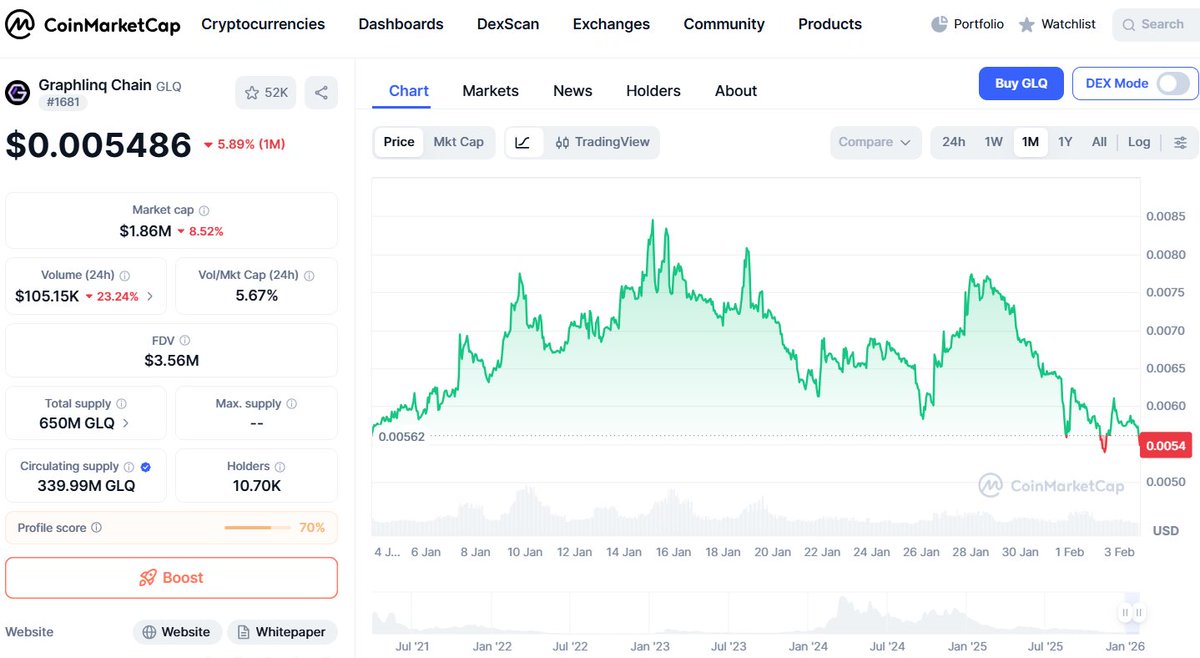Open the Portfolio section
Screen dimensions: 1200x658
pyautogui.click(x=966, y=23)
